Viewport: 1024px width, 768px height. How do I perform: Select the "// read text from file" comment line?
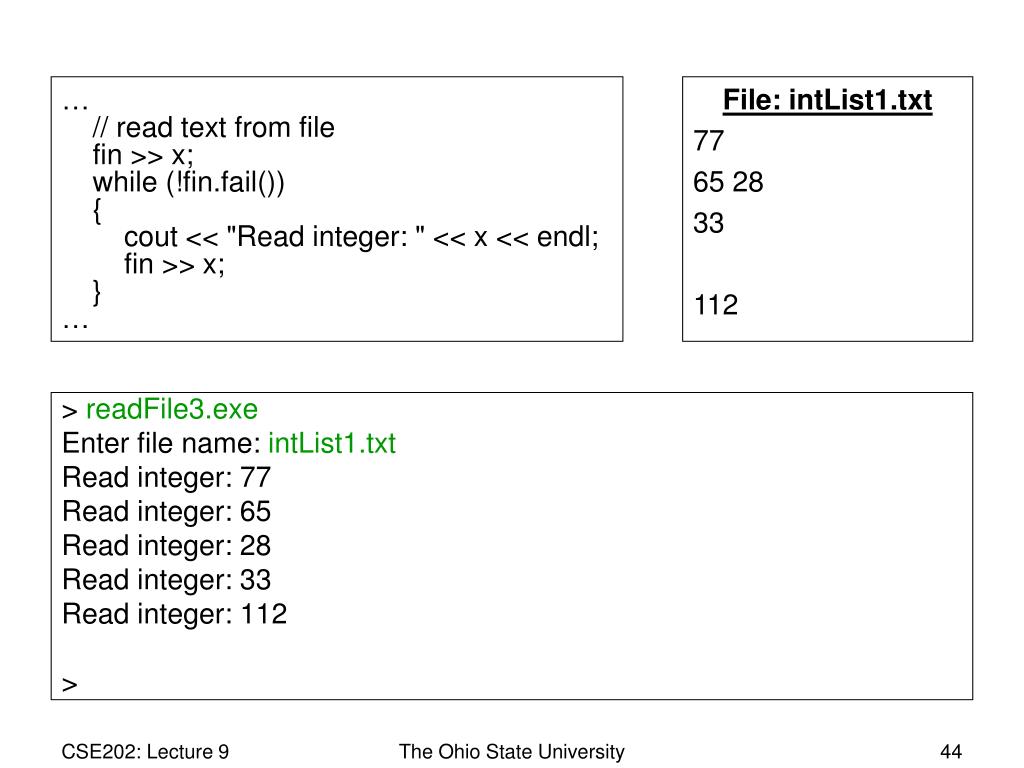214,127
